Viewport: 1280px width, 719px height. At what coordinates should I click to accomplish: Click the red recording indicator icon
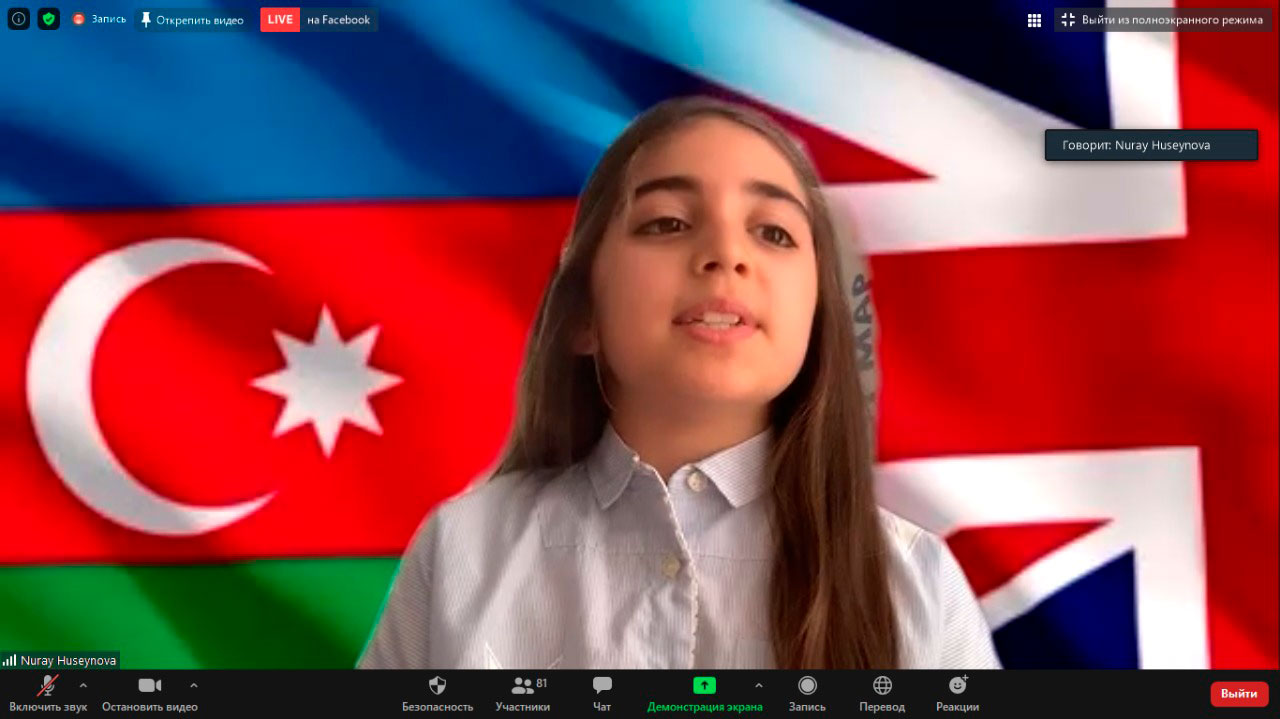click(79, 19)
